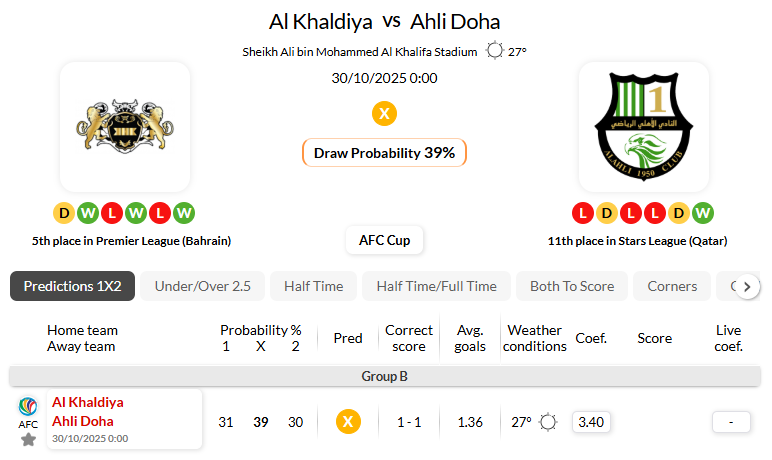Select the Both To Score tab

(572, 286)
